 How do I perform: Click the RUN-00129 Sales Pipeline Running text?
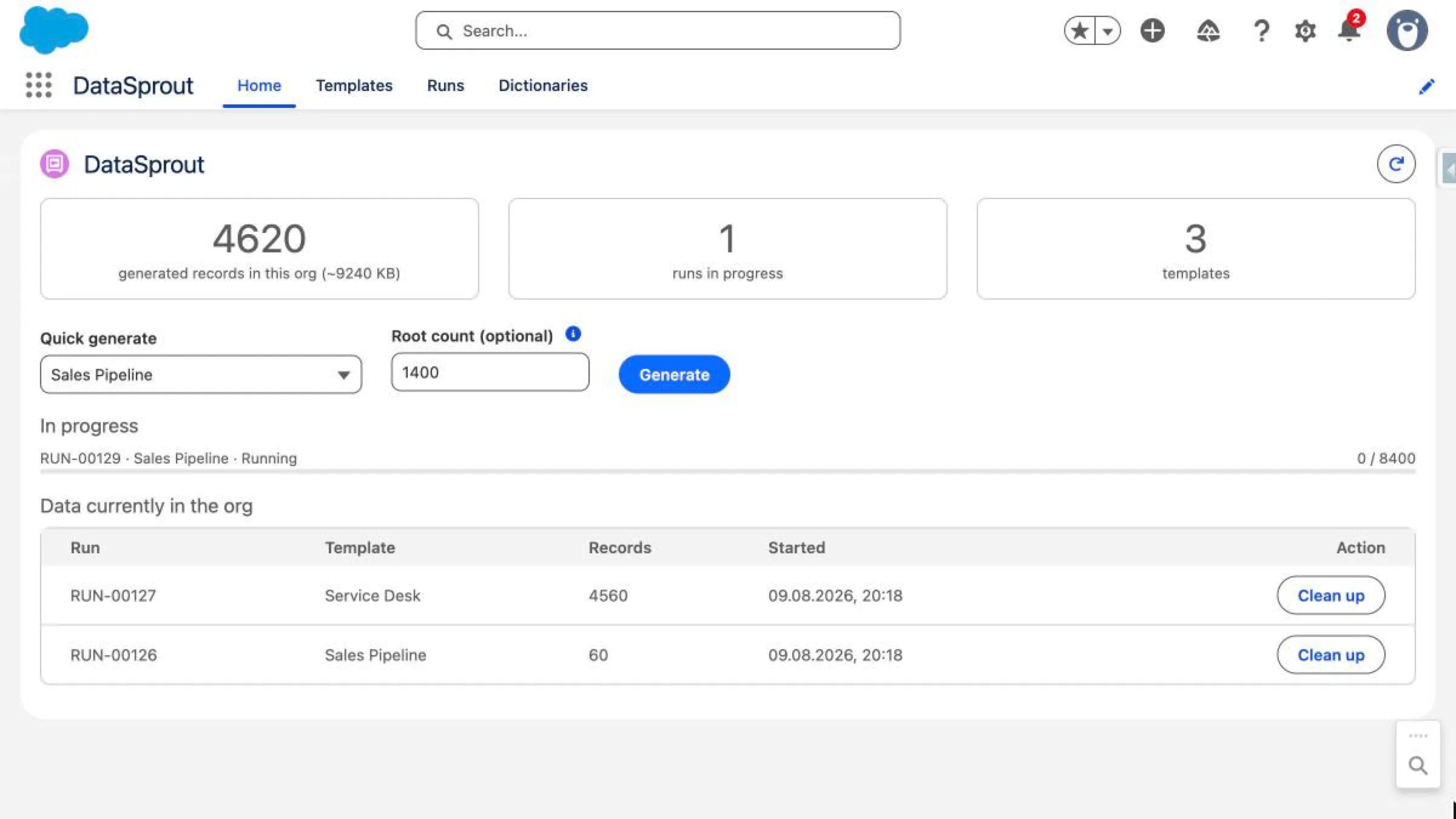click(169, 458)
